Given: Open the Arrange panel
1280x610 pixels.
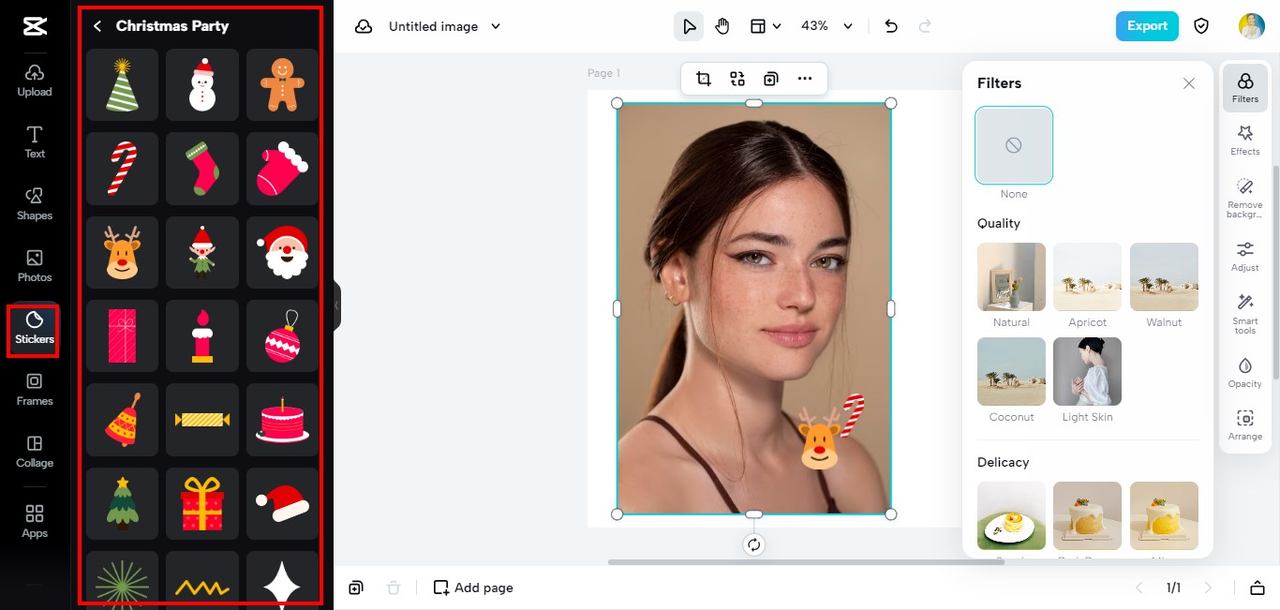Looking at the screenshot, I should (x=1245, y=425).
